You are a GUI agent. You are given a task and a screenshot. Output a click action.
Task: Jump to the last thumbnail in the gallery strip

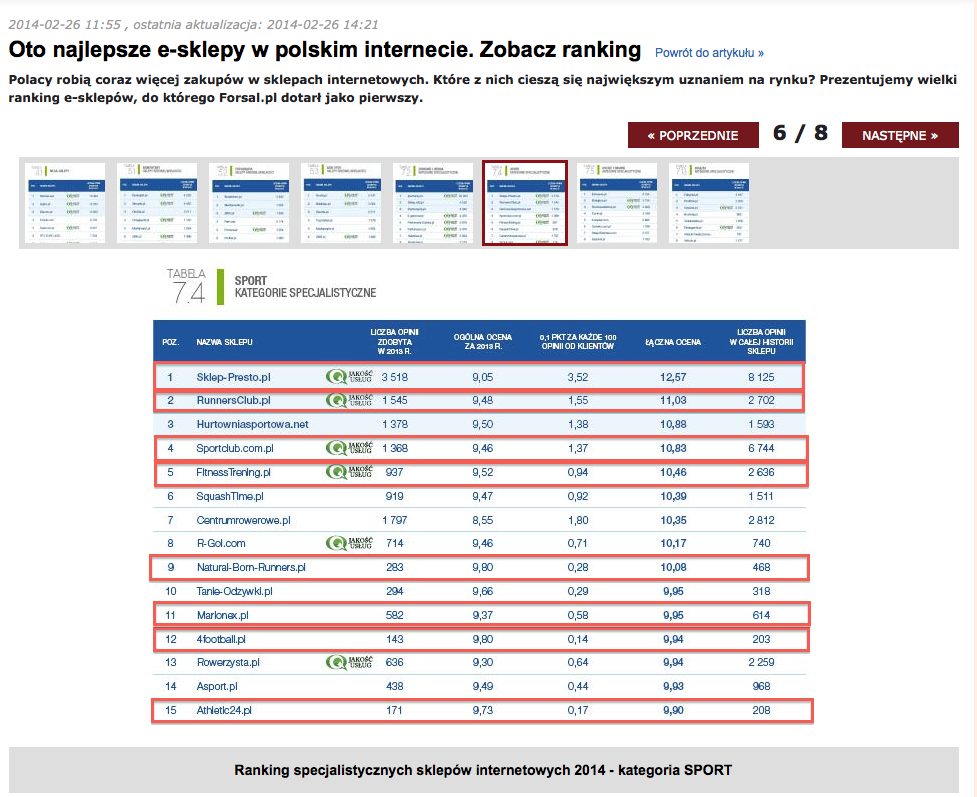pyautogui.click(x=709, y=203)
